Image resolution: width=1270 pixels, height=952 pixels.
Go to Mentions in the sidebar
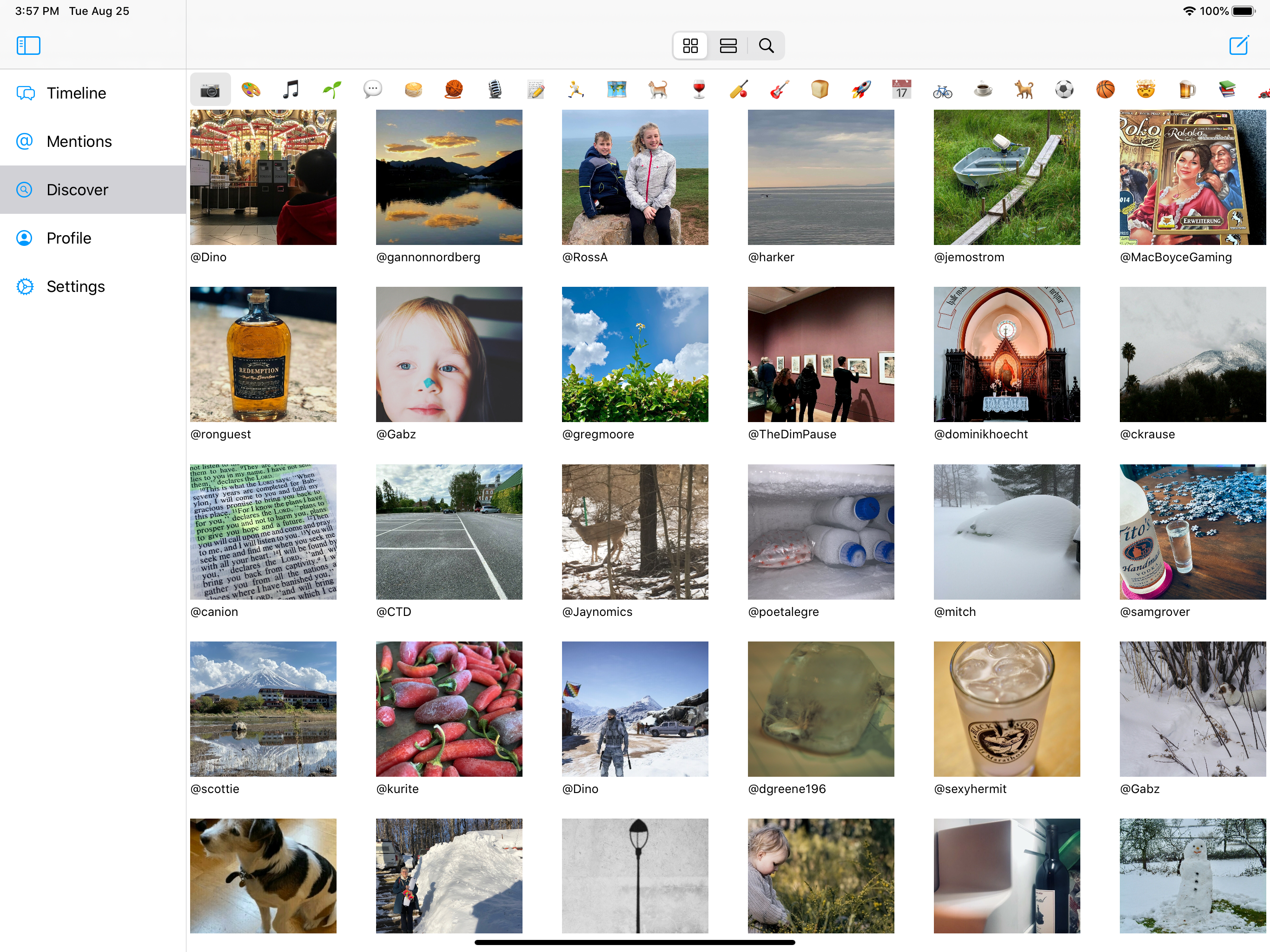click(79, 141)
